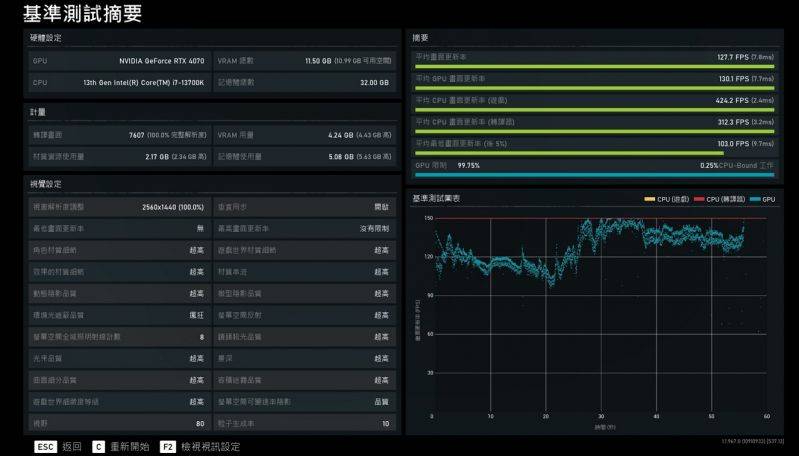This screenshot has width=799, height=456.
Task: Click the vertical sync row showing 開啟
Action: (x=304, y=206)
